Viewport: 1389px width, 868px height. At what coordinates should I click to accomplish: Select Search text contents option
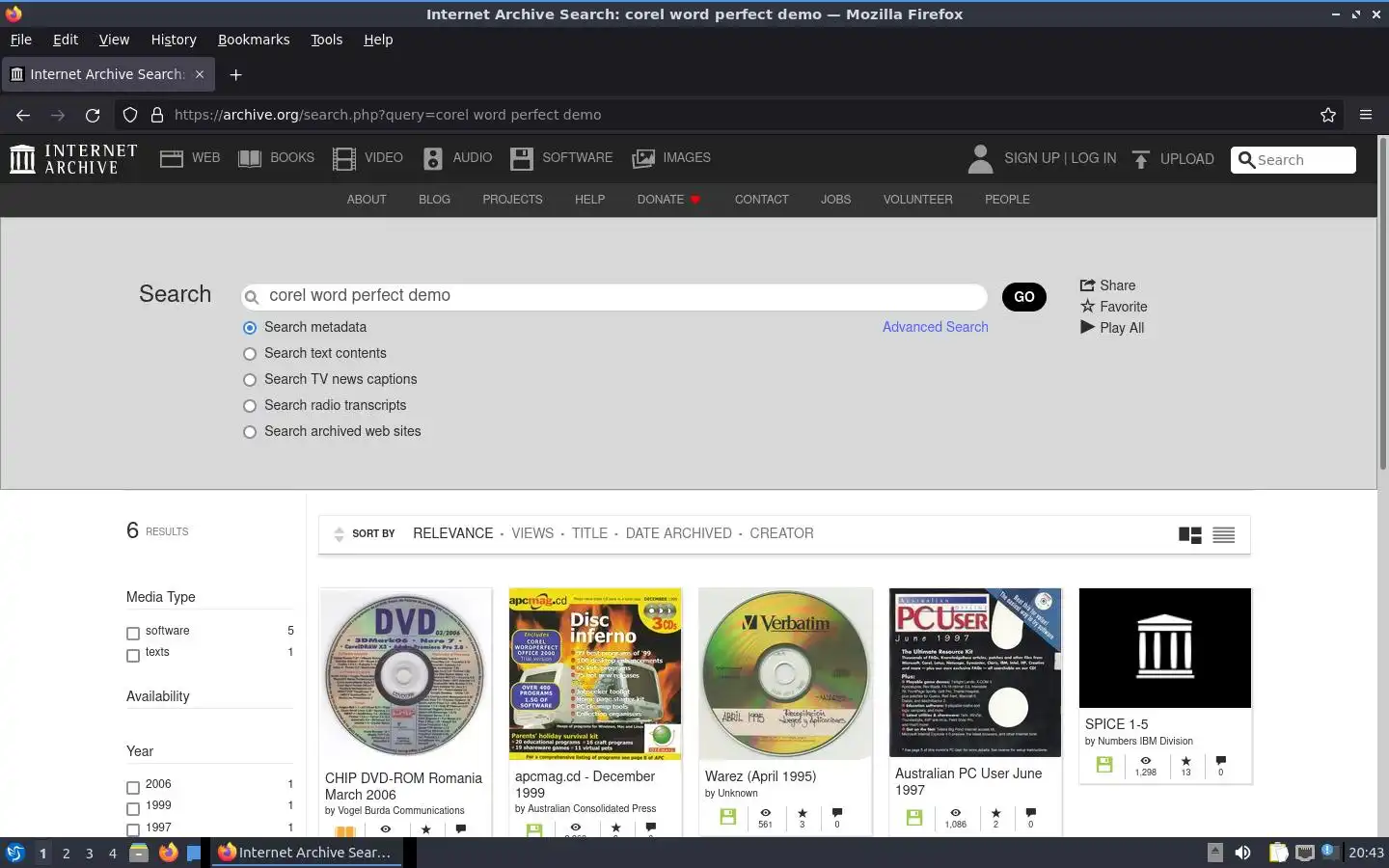coord(250,354)
